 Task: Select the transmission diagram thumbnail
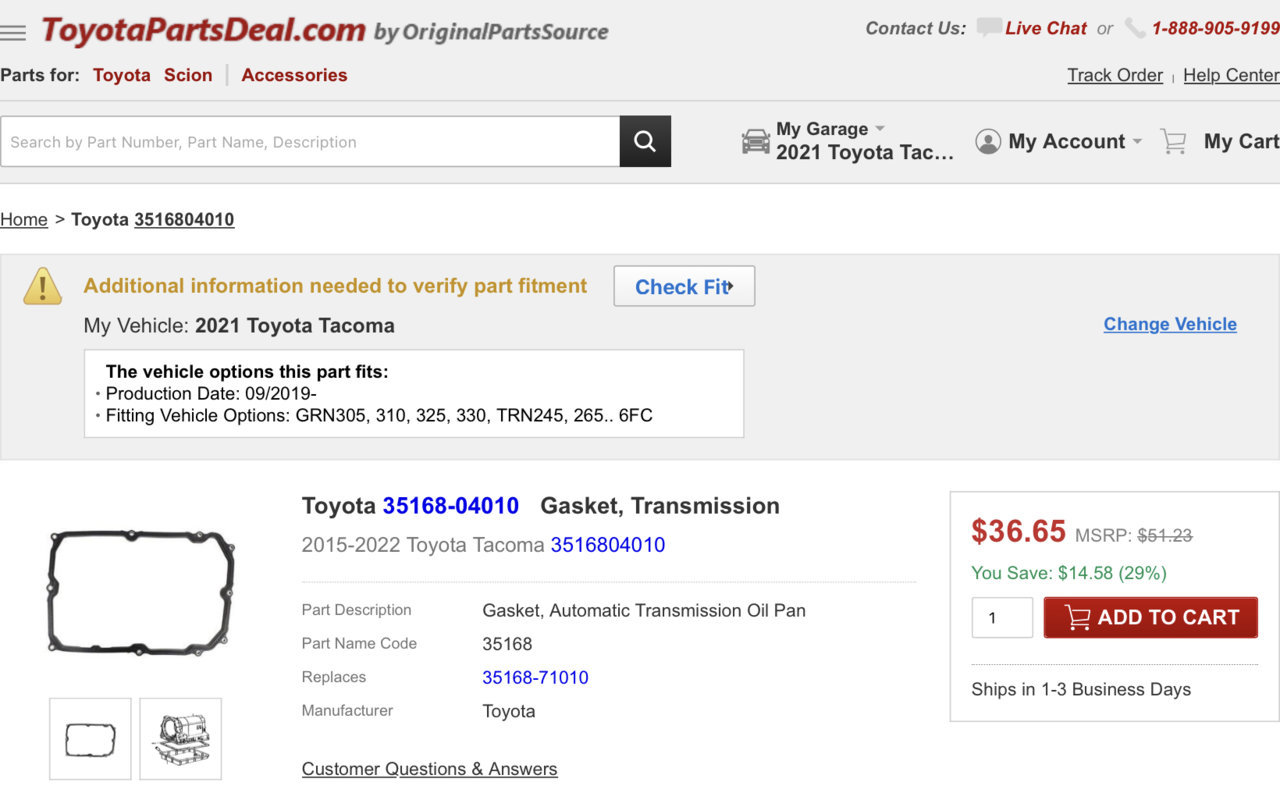click(x=180, y=739)
